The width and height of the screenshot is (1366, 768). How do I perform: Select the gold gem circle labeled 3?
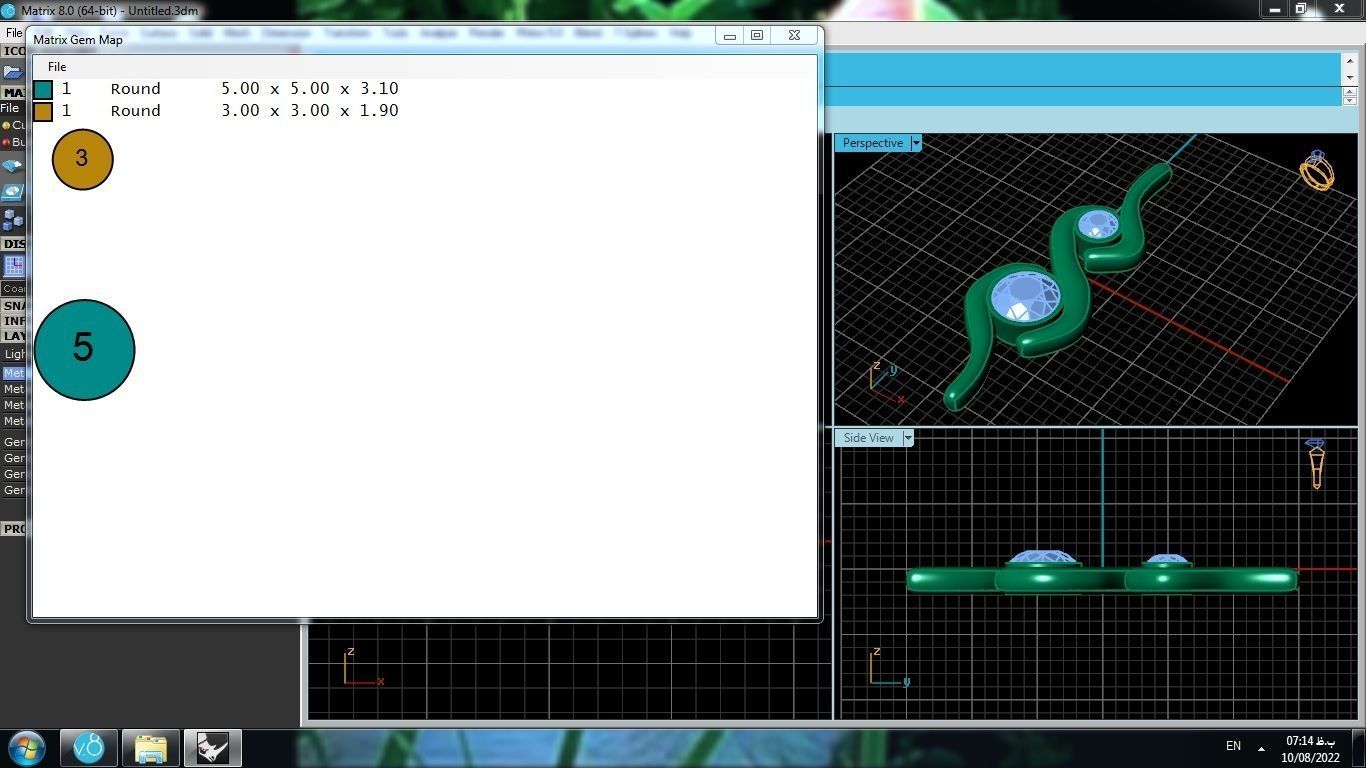pyautogui.click(x=82, y=159)
